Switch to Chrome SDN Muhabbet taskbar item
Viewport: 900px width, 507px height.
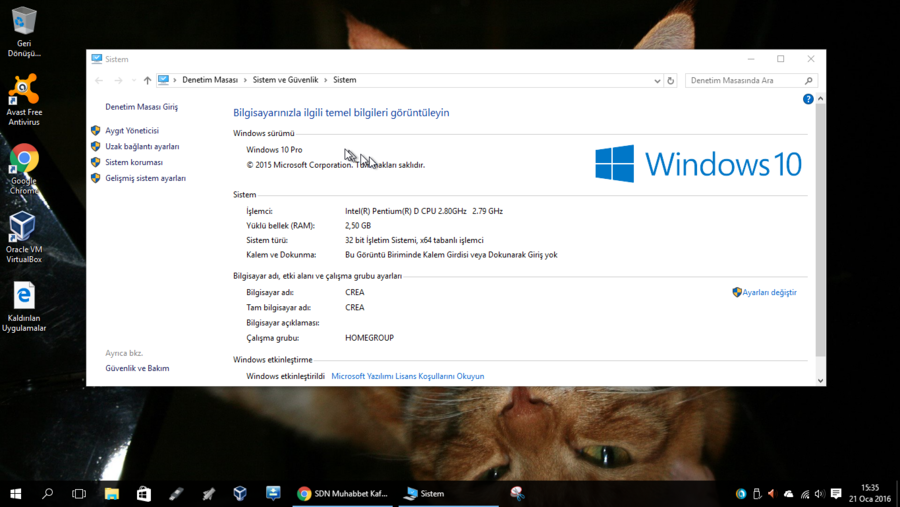coord(342,494)
